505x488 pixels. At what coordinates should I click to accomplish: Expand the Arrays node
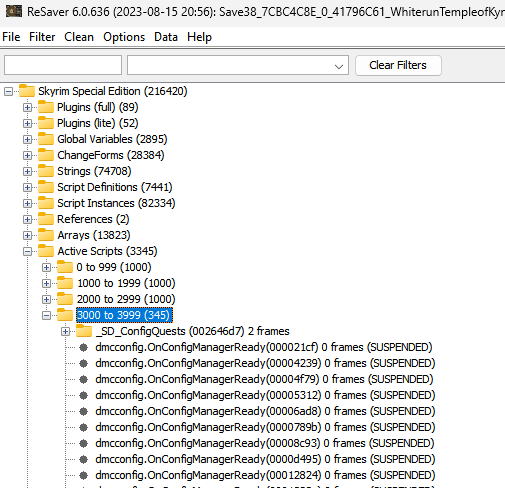27,235
